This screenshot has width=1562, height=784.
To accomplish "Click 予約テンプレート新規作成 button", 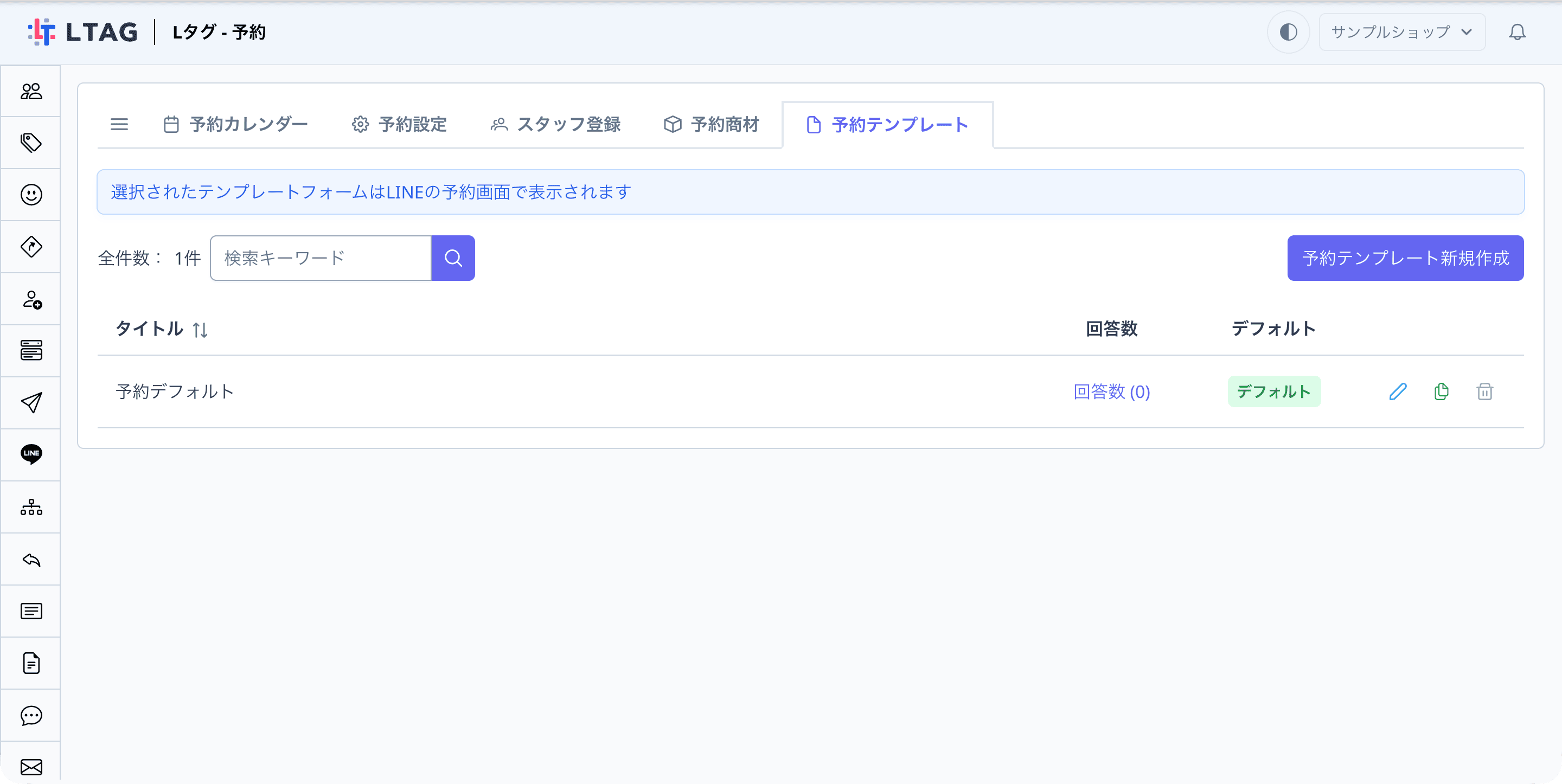I will pos(1405,258).
